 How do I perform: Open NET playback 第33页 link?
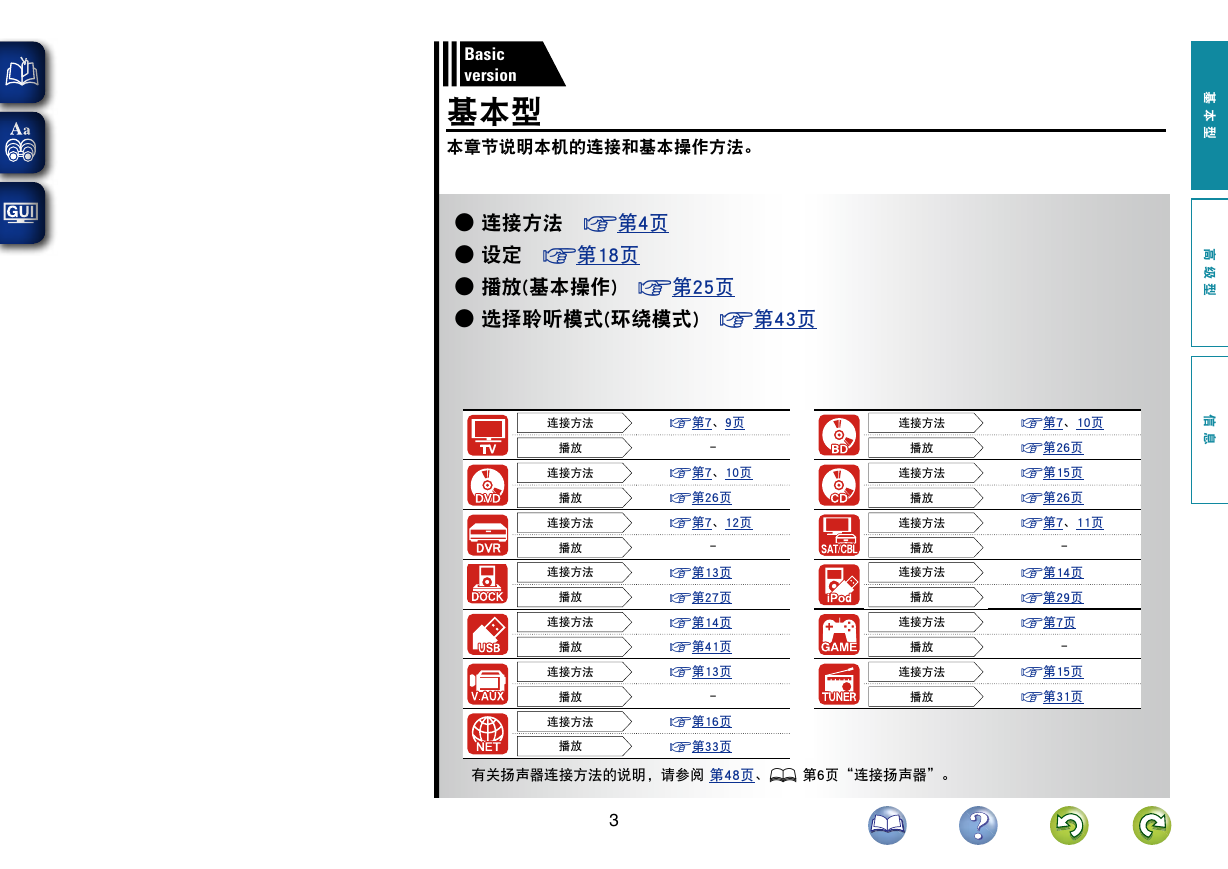[x=712, y=747]
